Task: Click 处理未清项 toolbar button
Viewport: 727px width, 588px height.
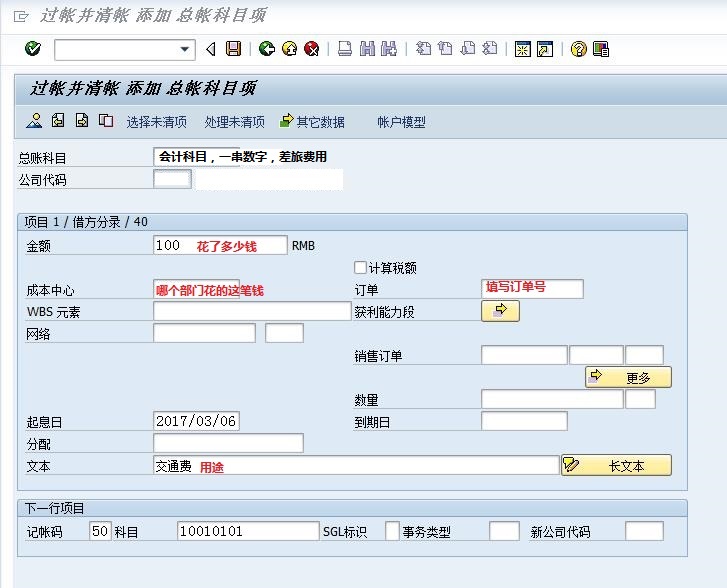Action: coord(235,122)
